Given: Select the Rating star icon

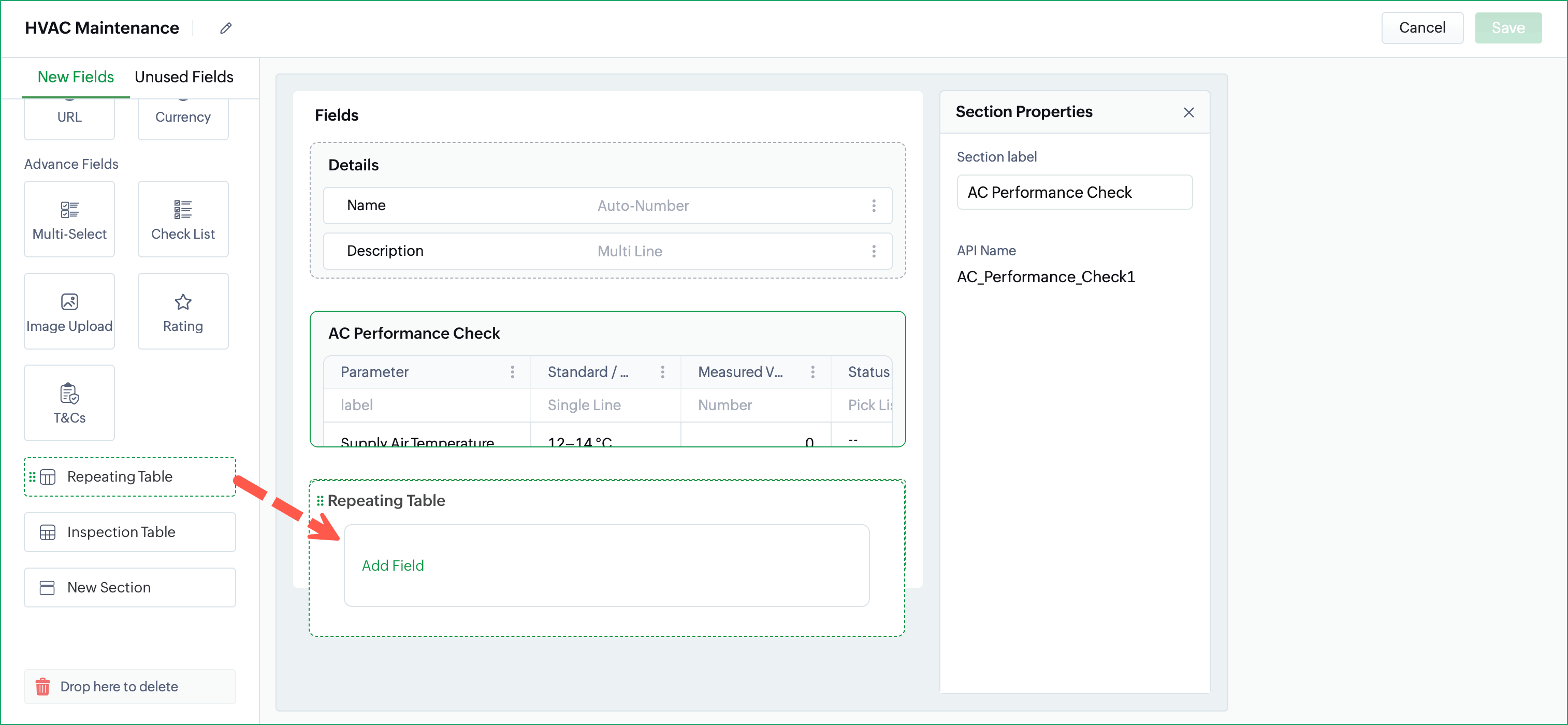Looking at the screenshot, I should (x=183, y=301).
